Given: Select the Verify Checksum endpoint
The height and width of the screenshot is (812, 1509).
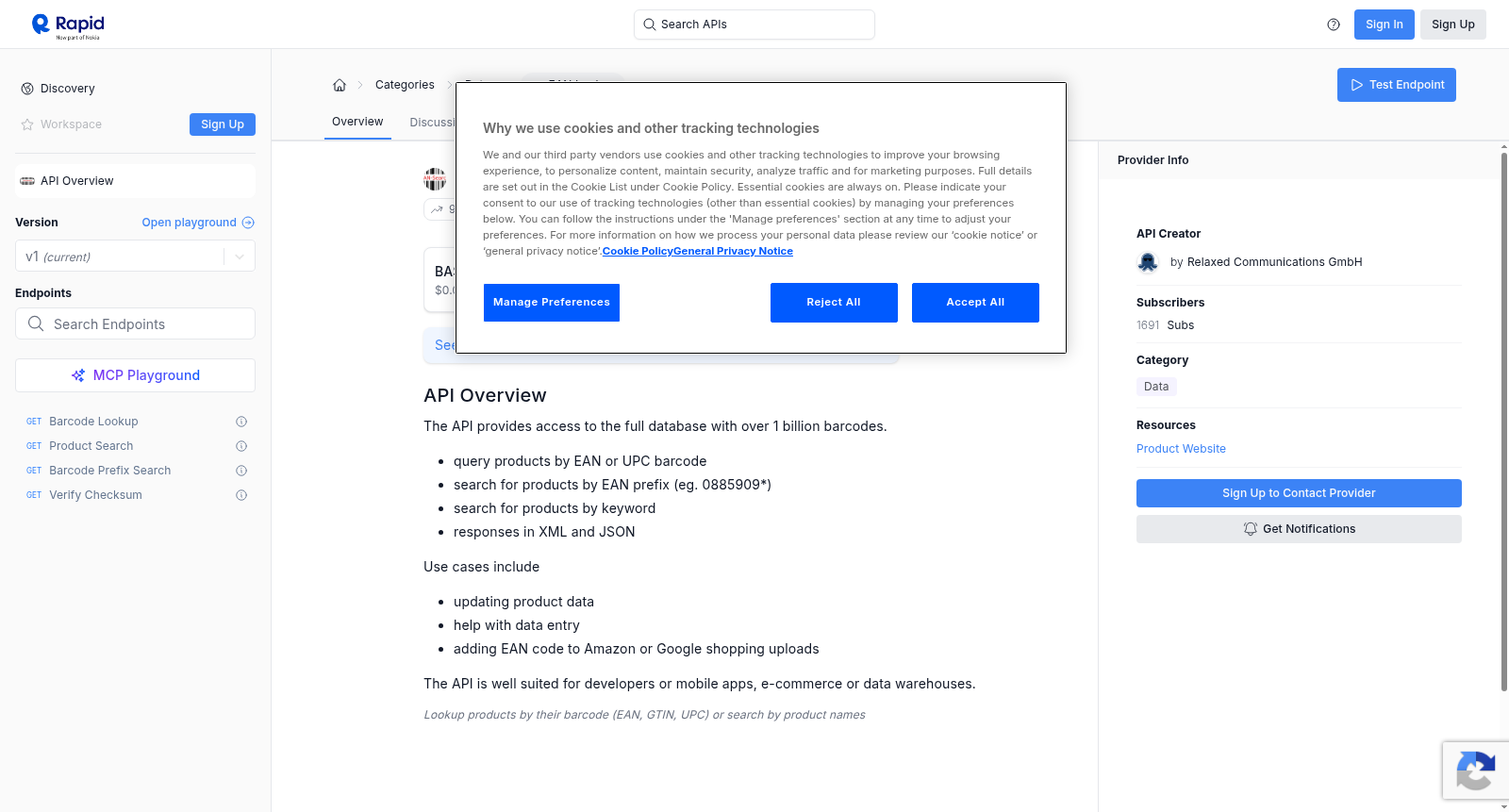Looking at the screenshot, I should click(95, 495).
